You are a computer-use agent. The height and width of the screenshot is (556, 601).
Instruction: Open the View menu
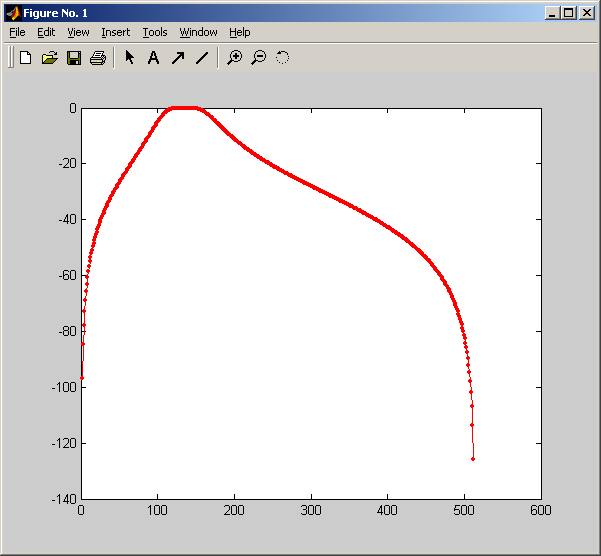click(x=78, y=32)
